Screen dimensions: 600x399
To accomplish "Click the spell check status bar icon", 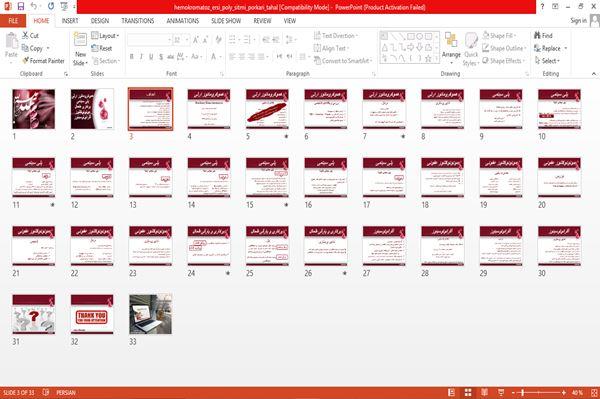I will tap(46, 392).
